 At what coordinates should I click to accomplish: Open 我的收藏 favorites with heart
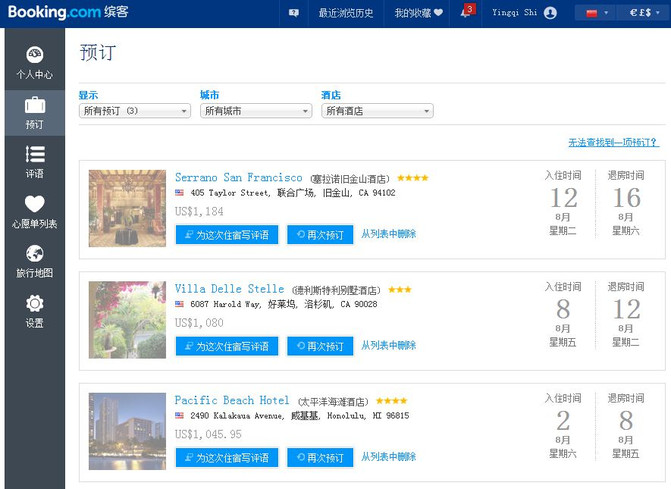(x=419, y=13)
